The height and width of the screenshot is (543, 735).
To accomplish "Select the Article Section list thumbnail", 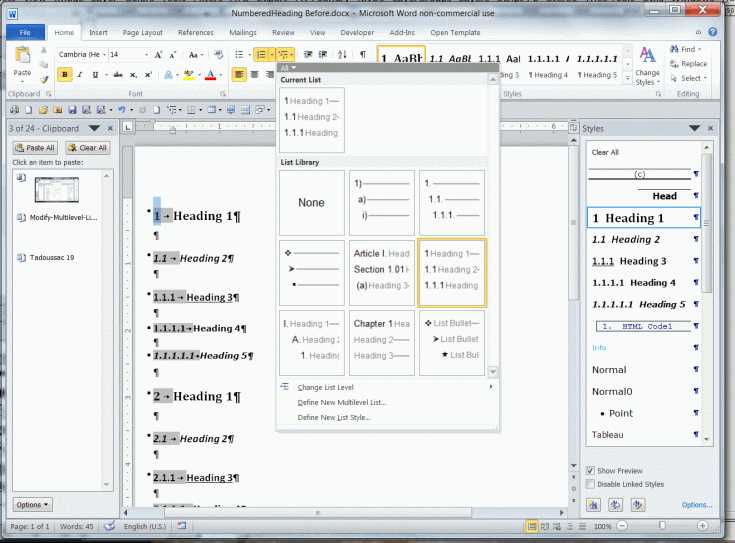I will (382, 273).
